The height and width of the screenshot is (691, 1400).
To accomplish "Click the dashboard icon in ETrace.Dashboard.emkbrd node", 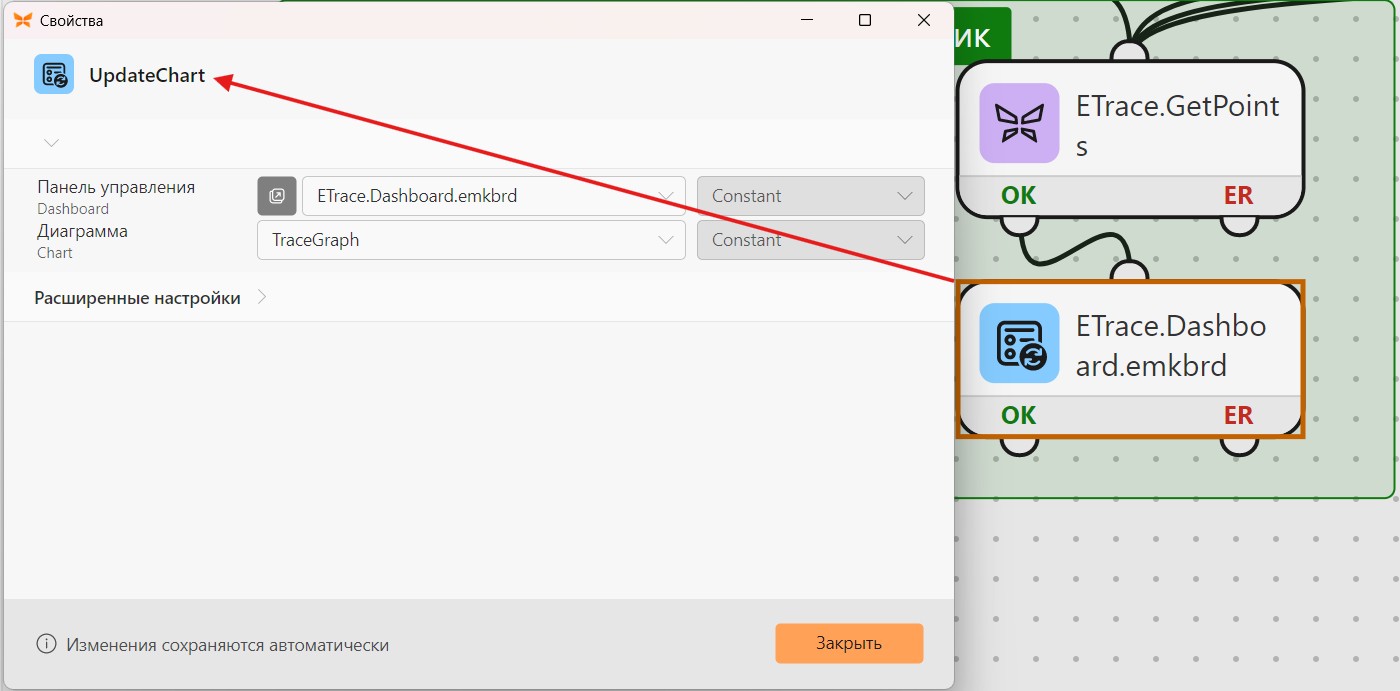I will (x=1019, y=343).
